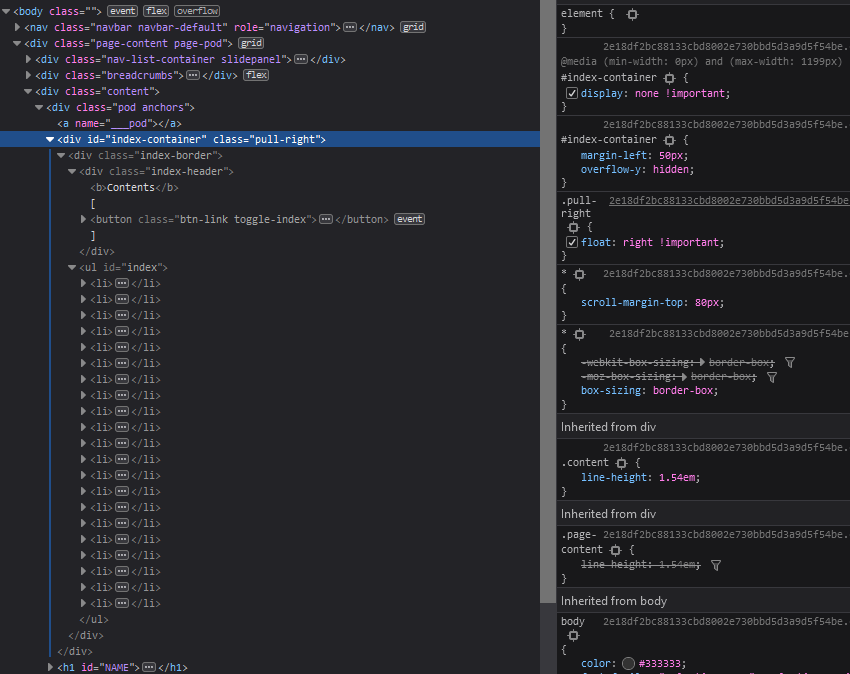This screenshot has height=674, width=850.
Task: Click highlighter icon for .page-content selector
Action: pos(615,550)
